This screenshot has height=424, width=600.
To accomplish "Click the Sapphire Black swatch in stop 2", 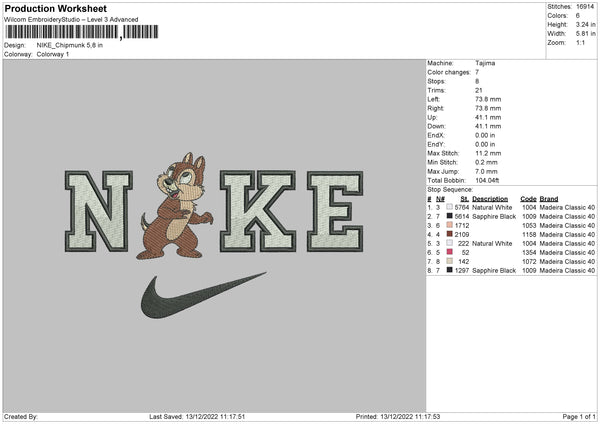I will 450,216.
